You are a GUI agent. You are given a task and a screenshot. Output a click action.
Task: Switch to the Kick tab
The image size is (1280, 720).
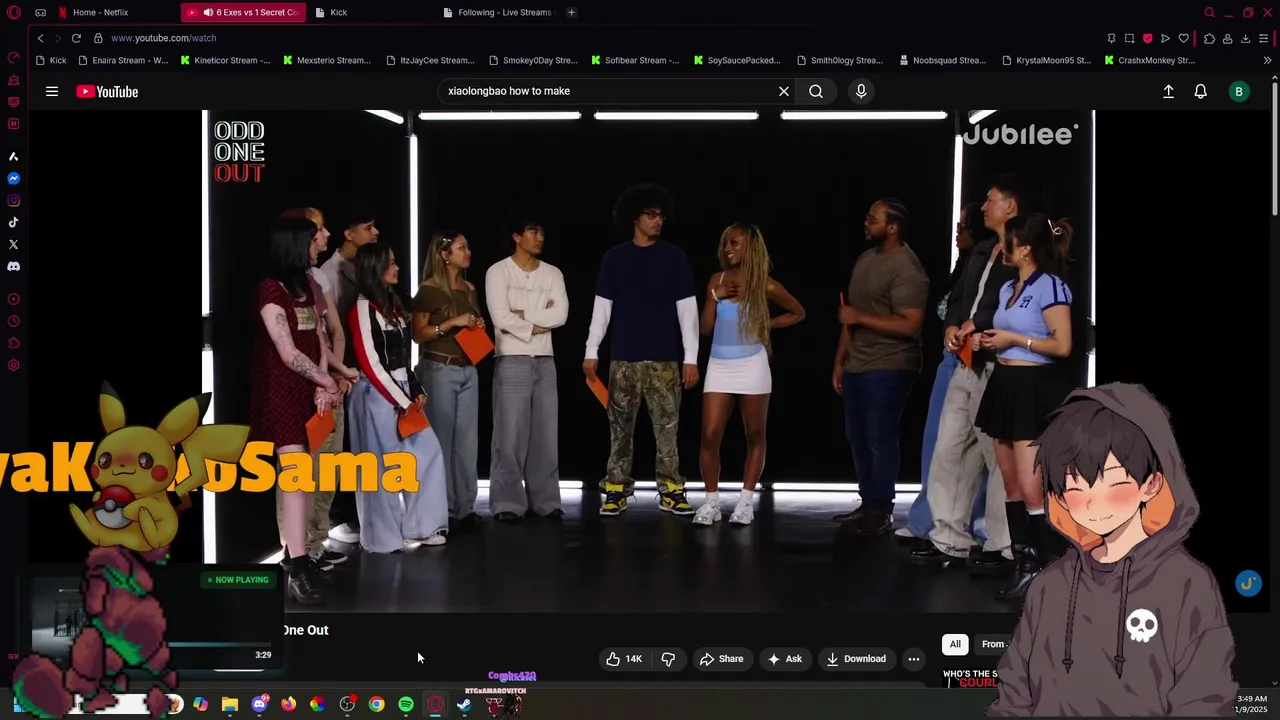click(338, 12)
